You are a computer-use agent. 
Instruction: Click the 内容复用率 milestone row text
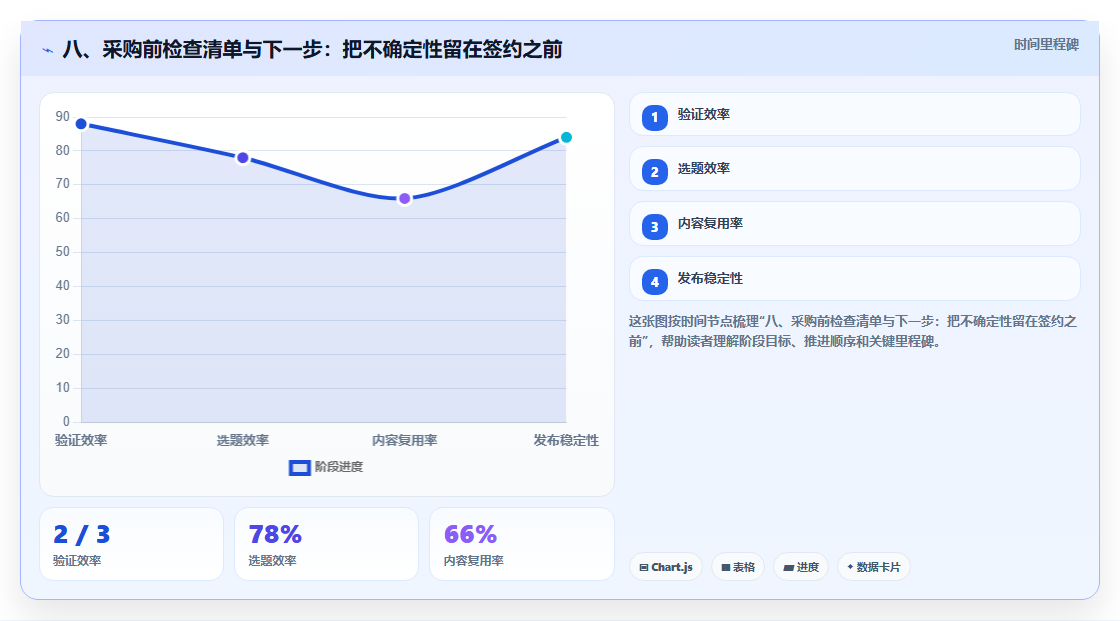tap(710, 224)
